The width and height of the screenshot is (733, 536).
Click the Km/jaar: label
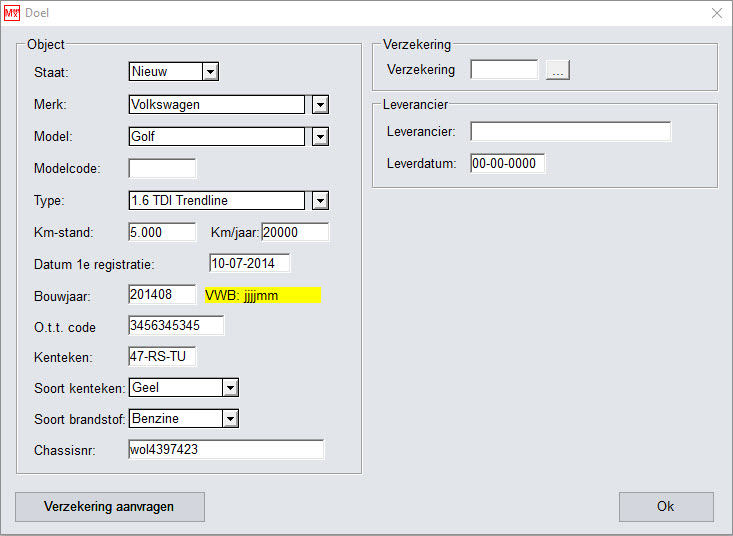point(235,232)
